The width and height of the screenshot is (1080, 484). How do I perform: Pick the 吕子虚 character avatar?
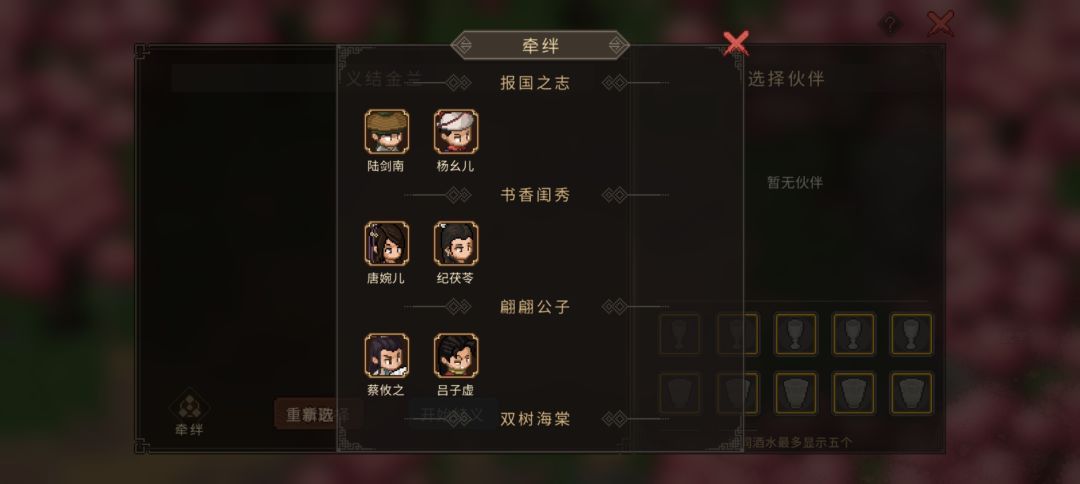pyautogui.click(x=456, y=355)
